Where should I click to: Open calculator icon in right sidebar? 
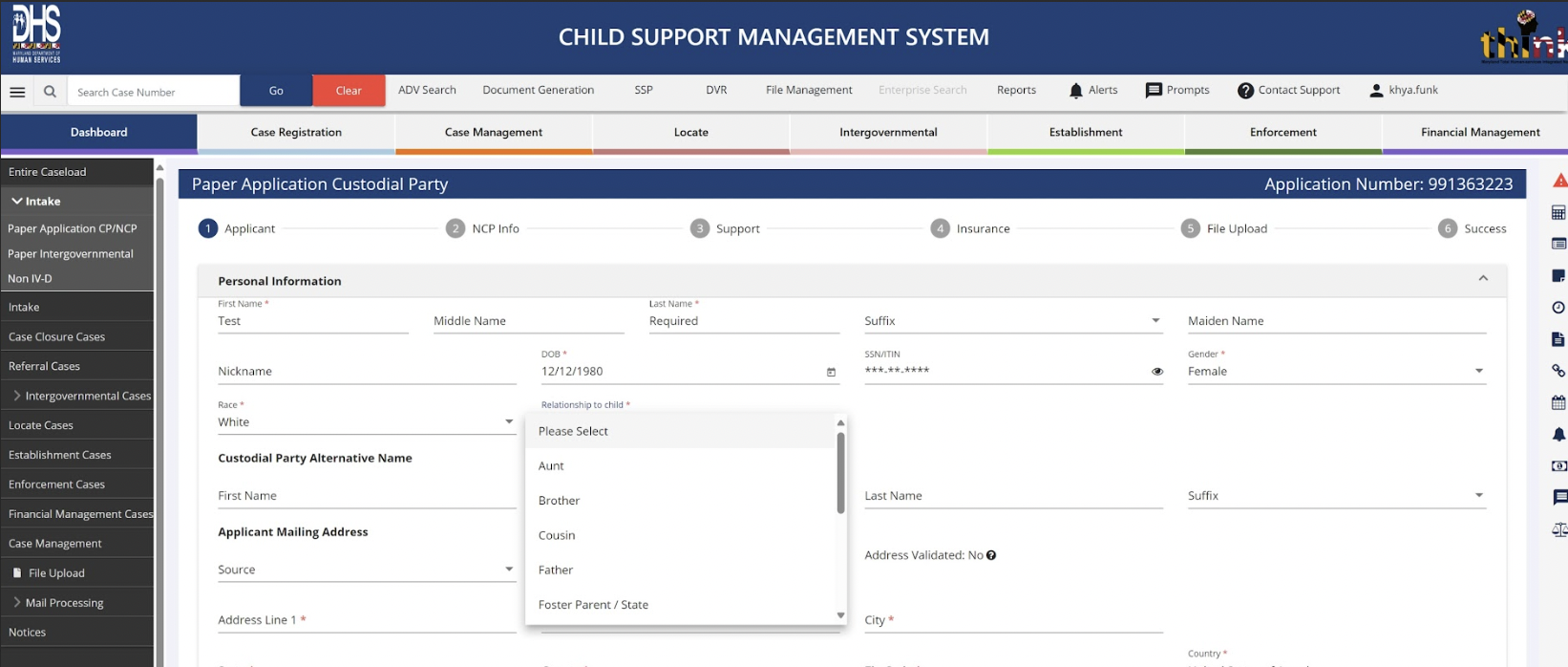(1558, 212)
